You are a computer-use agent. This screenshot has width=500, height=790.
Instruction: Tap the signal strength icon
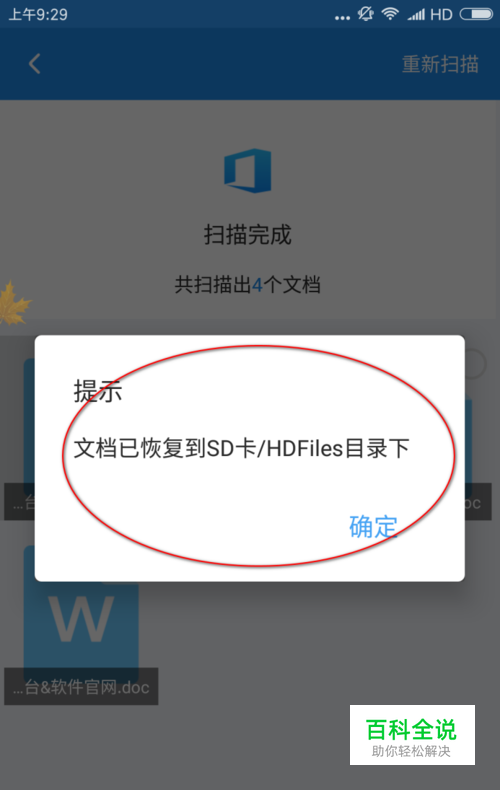[x=416, y=15]
